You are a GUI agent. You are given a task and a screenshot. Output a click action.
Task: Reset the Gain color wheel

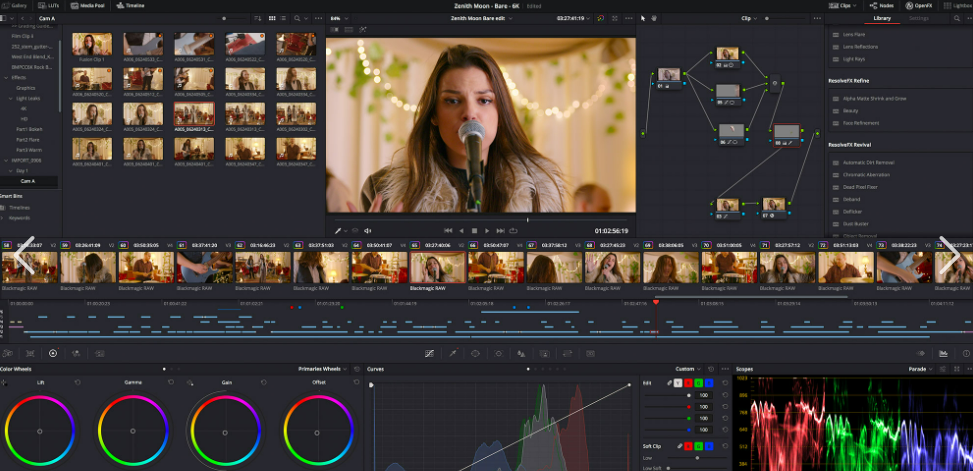pos(264,382)
